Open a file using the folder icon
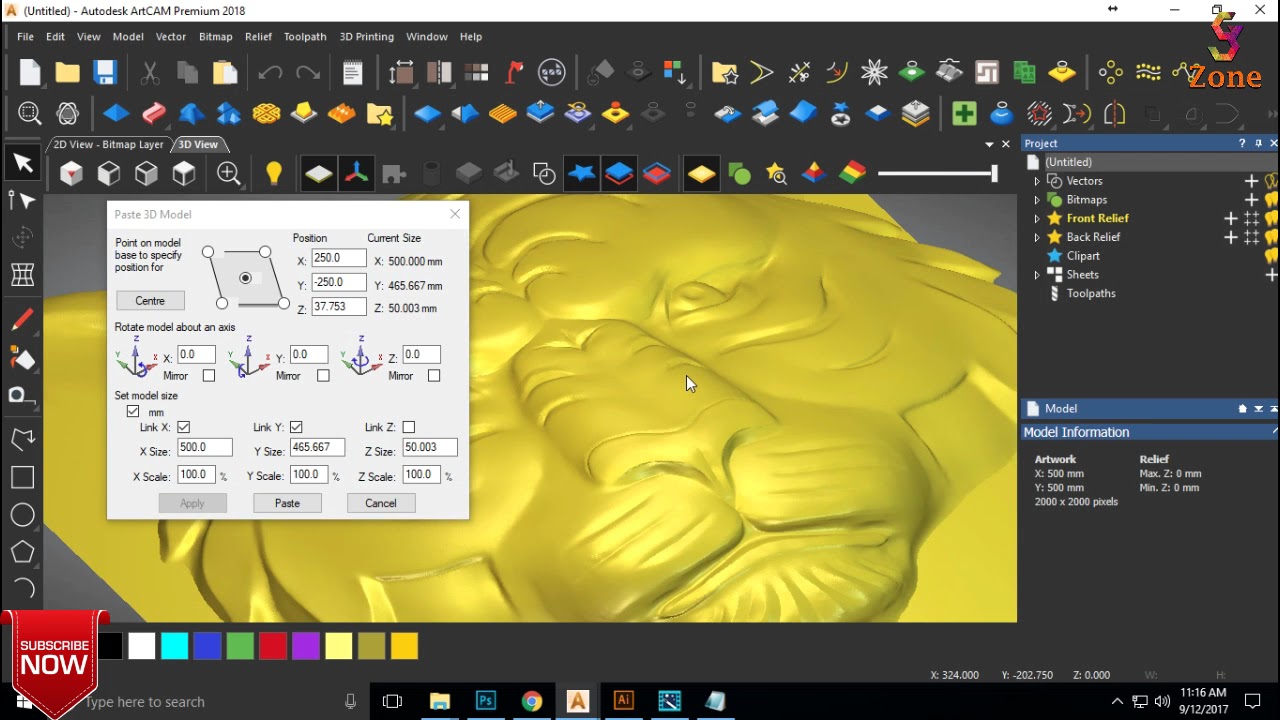 (67, 72)
